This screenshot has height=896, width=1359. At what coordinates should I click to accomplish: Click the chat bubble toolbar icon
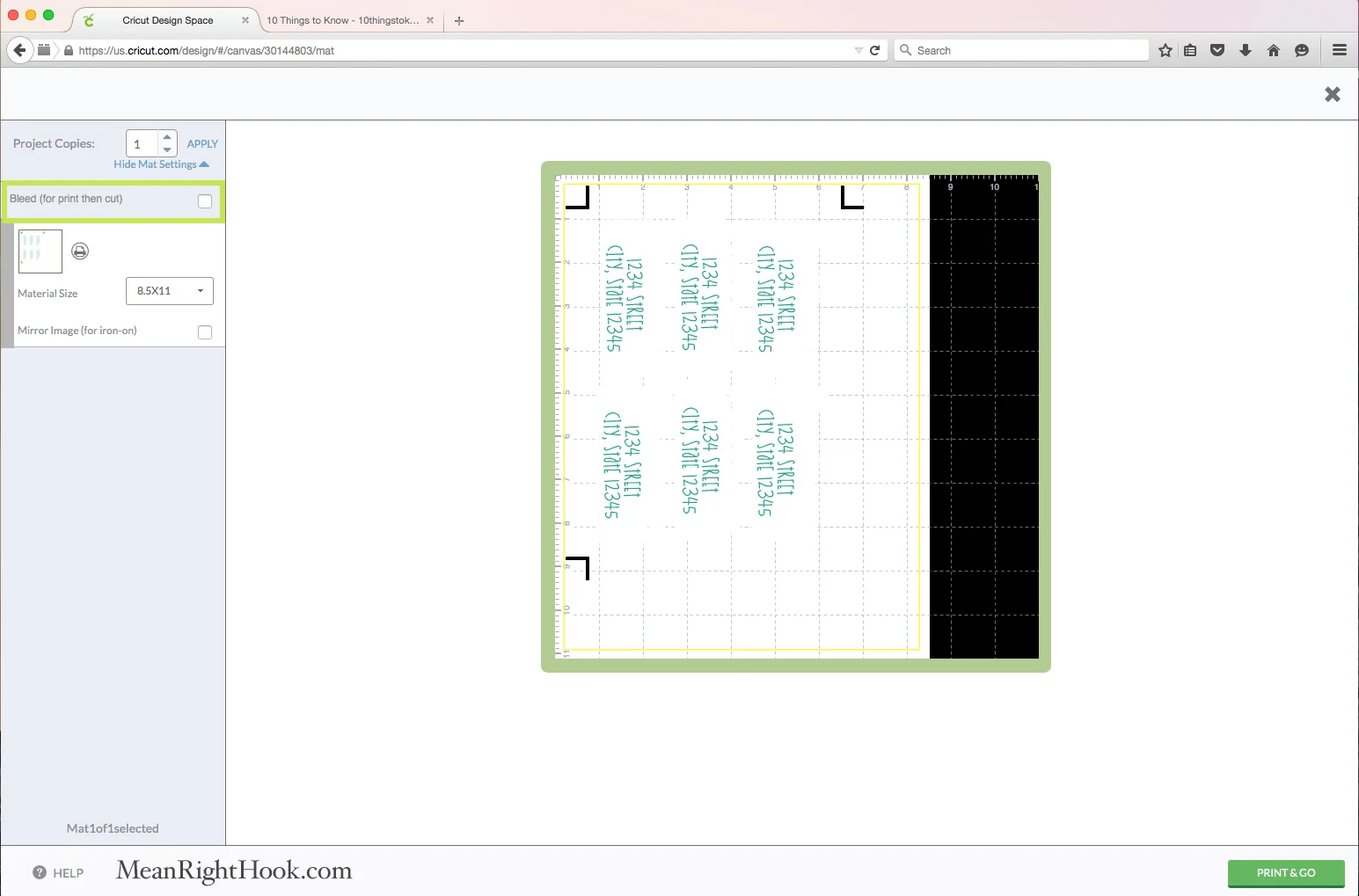tap(1302, 50)
